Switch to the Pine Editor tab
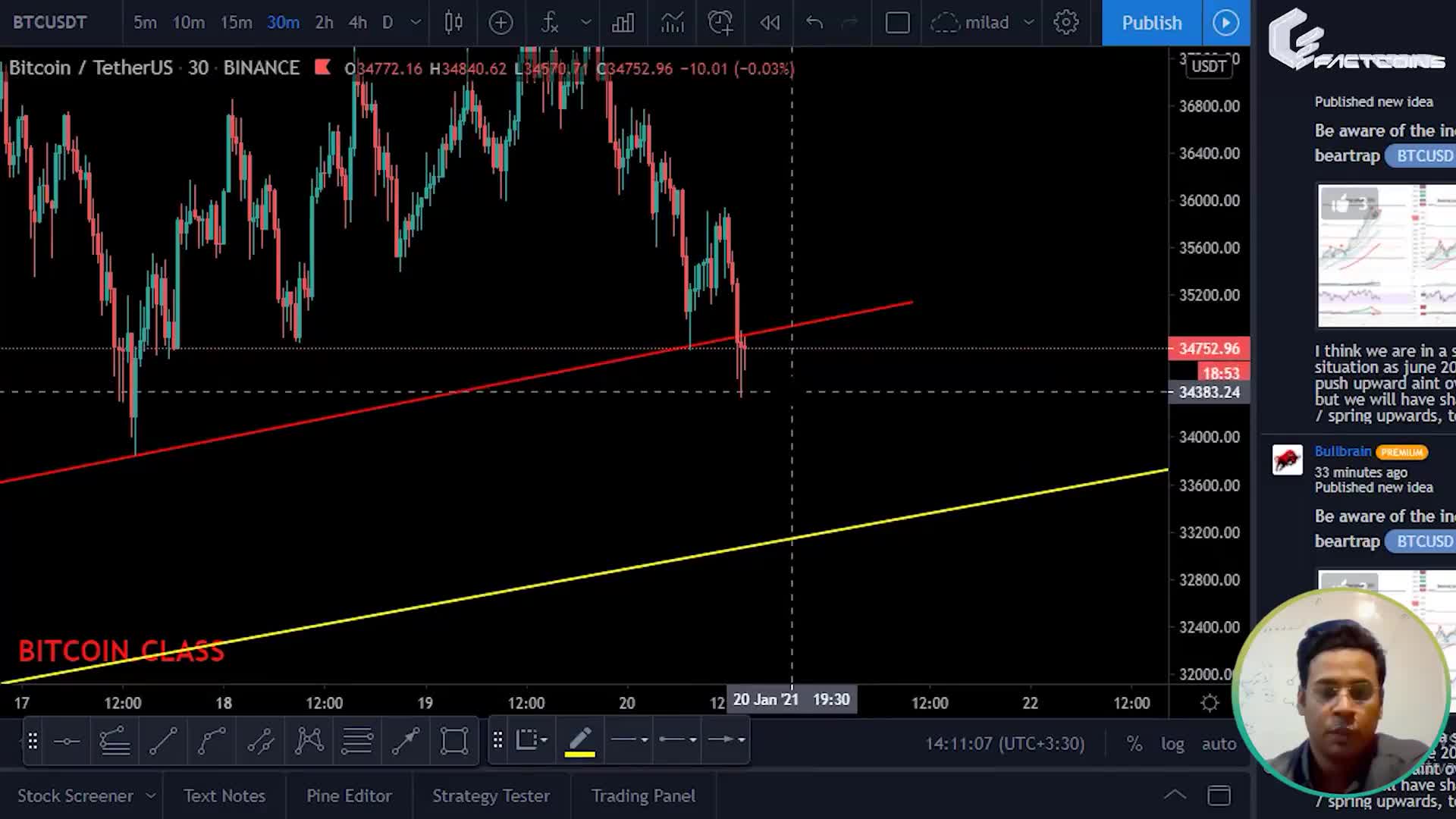 349,795
